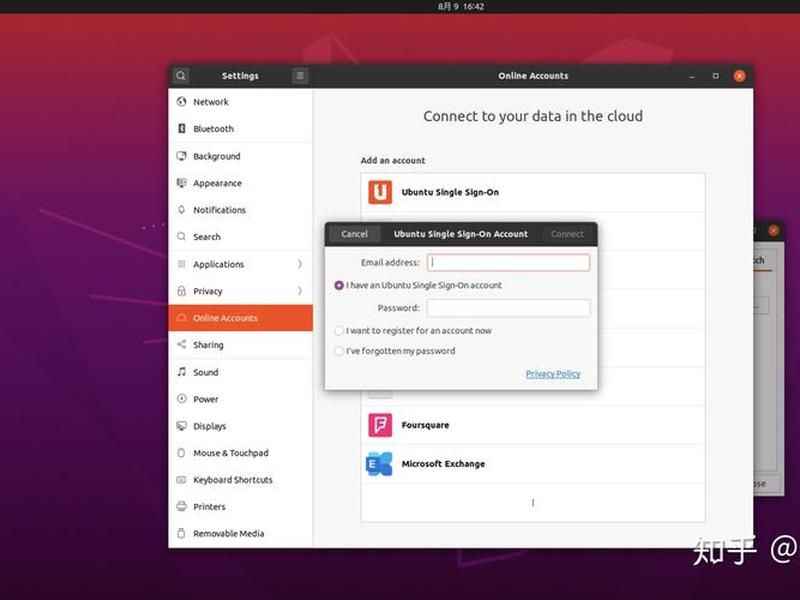This screenshot has height=600, width=800.
Task: Click the Printers icon in sidebar
Action: coord(181,506)
